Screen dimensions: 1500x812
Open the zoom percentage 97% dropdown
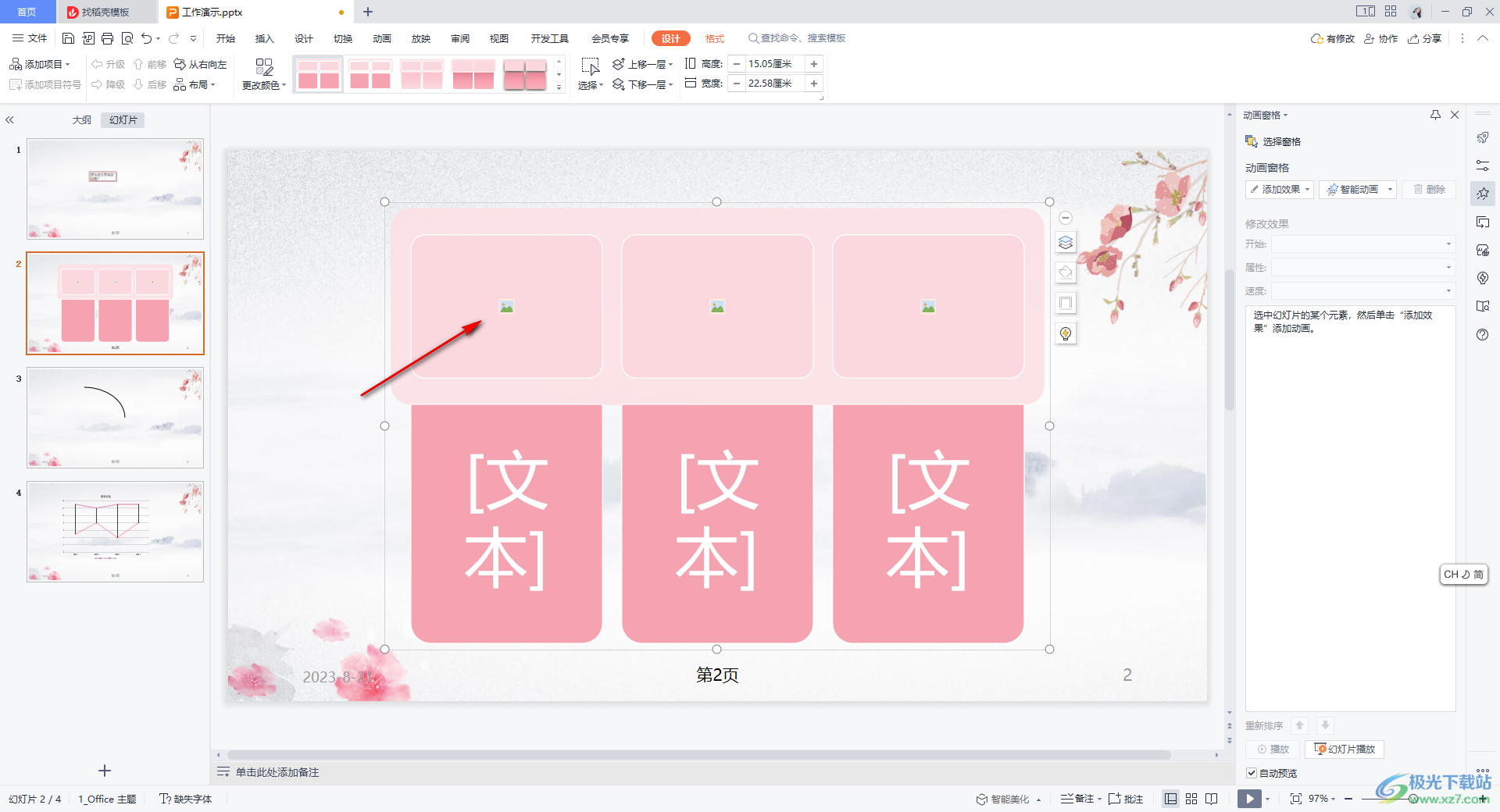1322,799
